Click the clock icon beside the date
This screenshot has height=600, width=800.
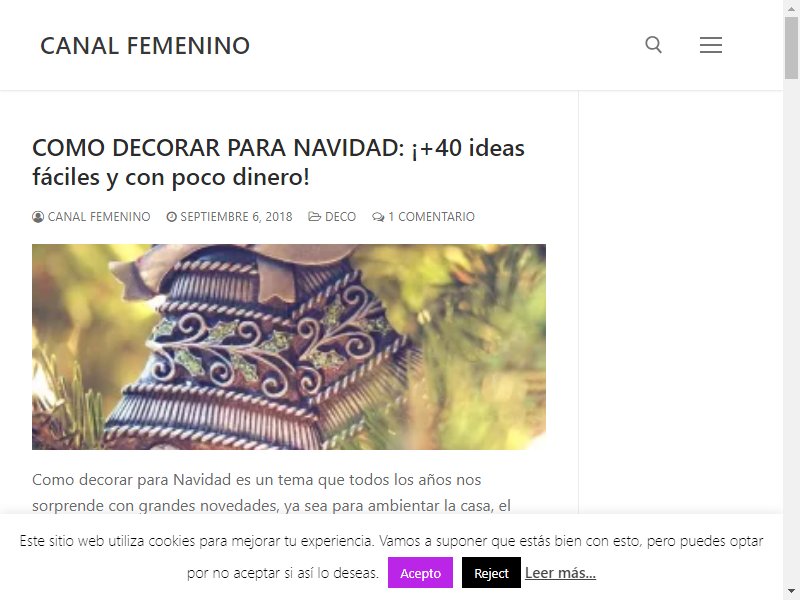(x=171, y=217)
